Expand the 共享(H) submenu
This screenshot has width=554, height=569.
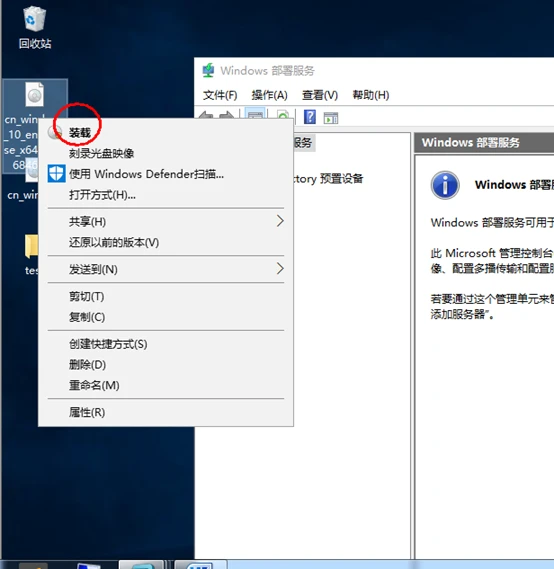coord(165,221)
